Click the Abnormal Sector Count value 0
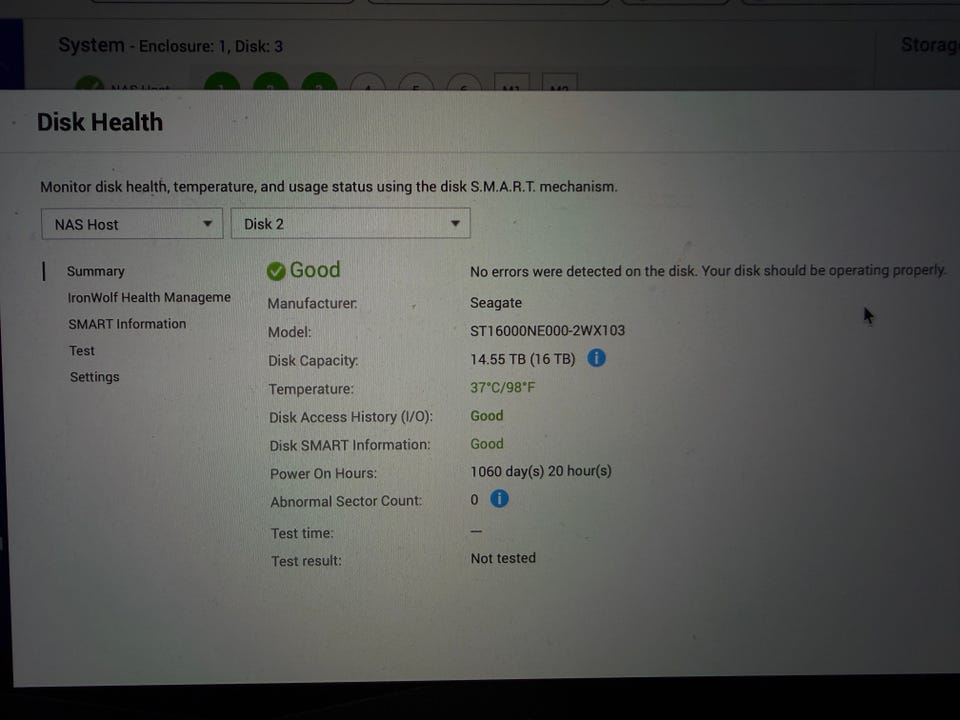Screen dimensions: 960x720 (474, 500)
